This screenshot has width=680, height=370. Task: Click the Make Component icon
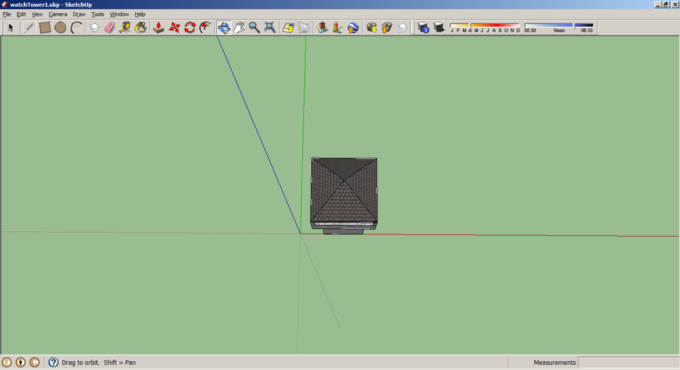pos(94,28)
